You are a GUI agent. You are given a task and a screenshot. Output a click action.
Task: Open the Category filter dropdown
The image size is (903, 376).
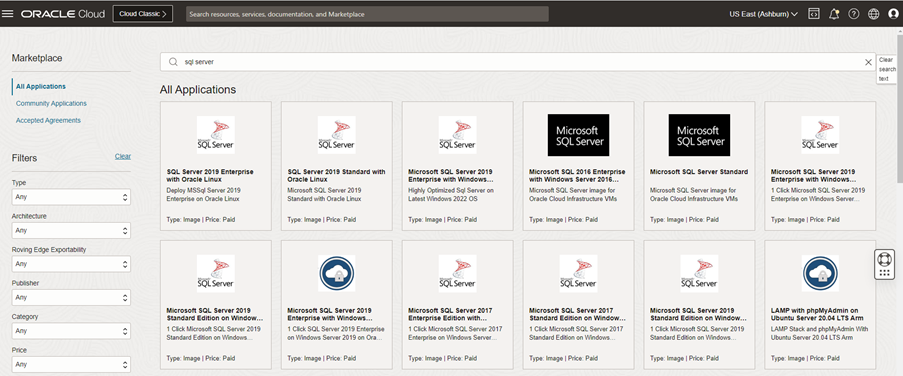71,331
